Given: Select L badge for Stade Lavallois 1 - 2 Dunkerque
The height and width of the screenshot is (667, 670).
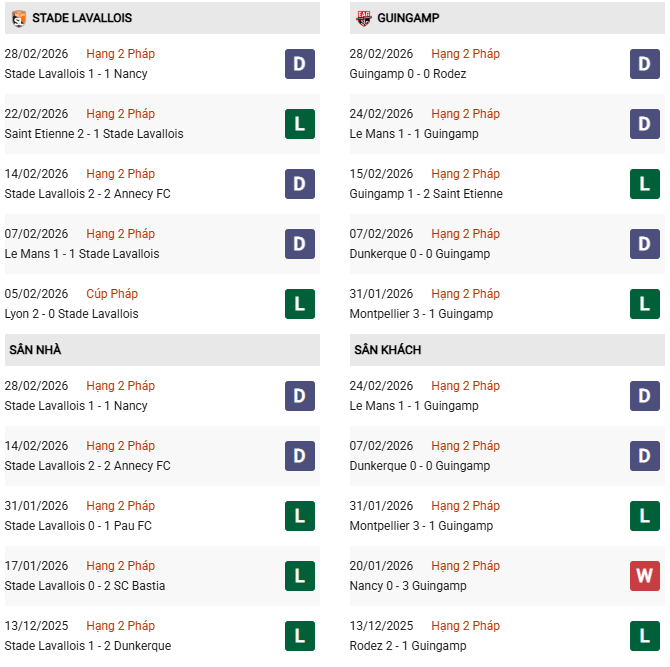Looking at the screenshot, I should [x=300, y=636].
